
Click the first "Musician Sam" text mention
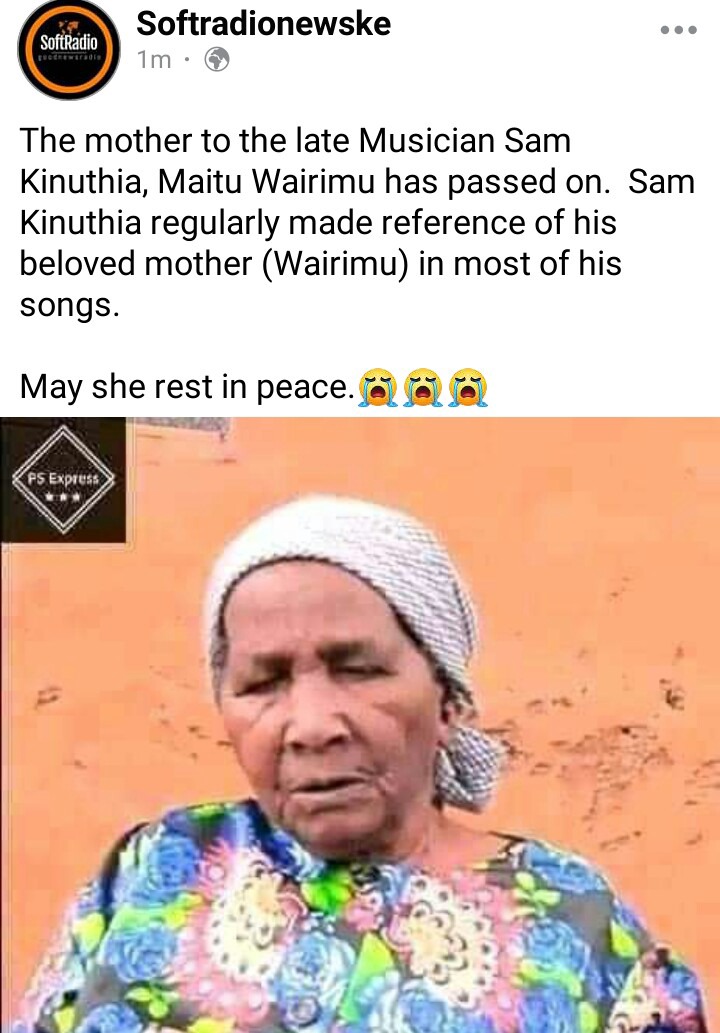(x=464, y=141)
